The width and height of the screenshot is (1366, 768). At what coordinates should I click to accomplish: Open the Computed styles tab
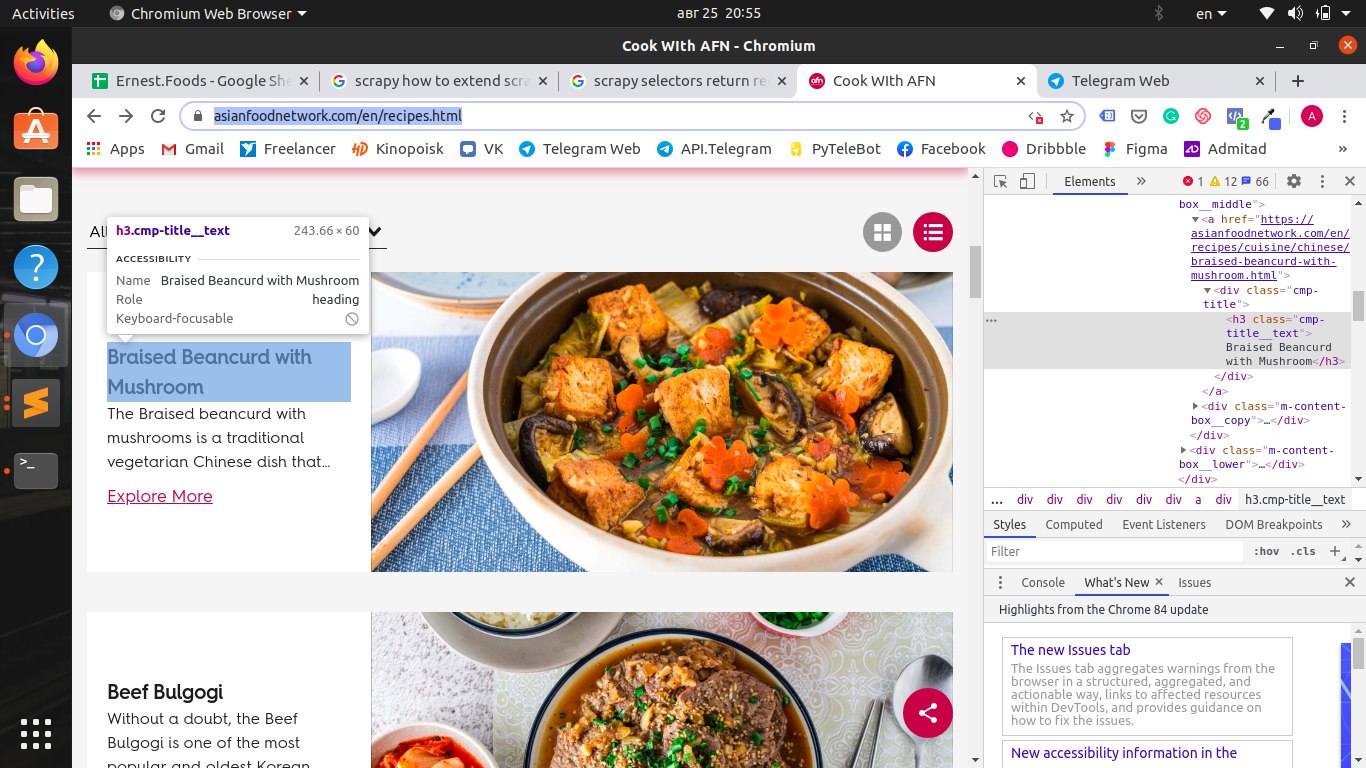click(x=1074, y=524)
